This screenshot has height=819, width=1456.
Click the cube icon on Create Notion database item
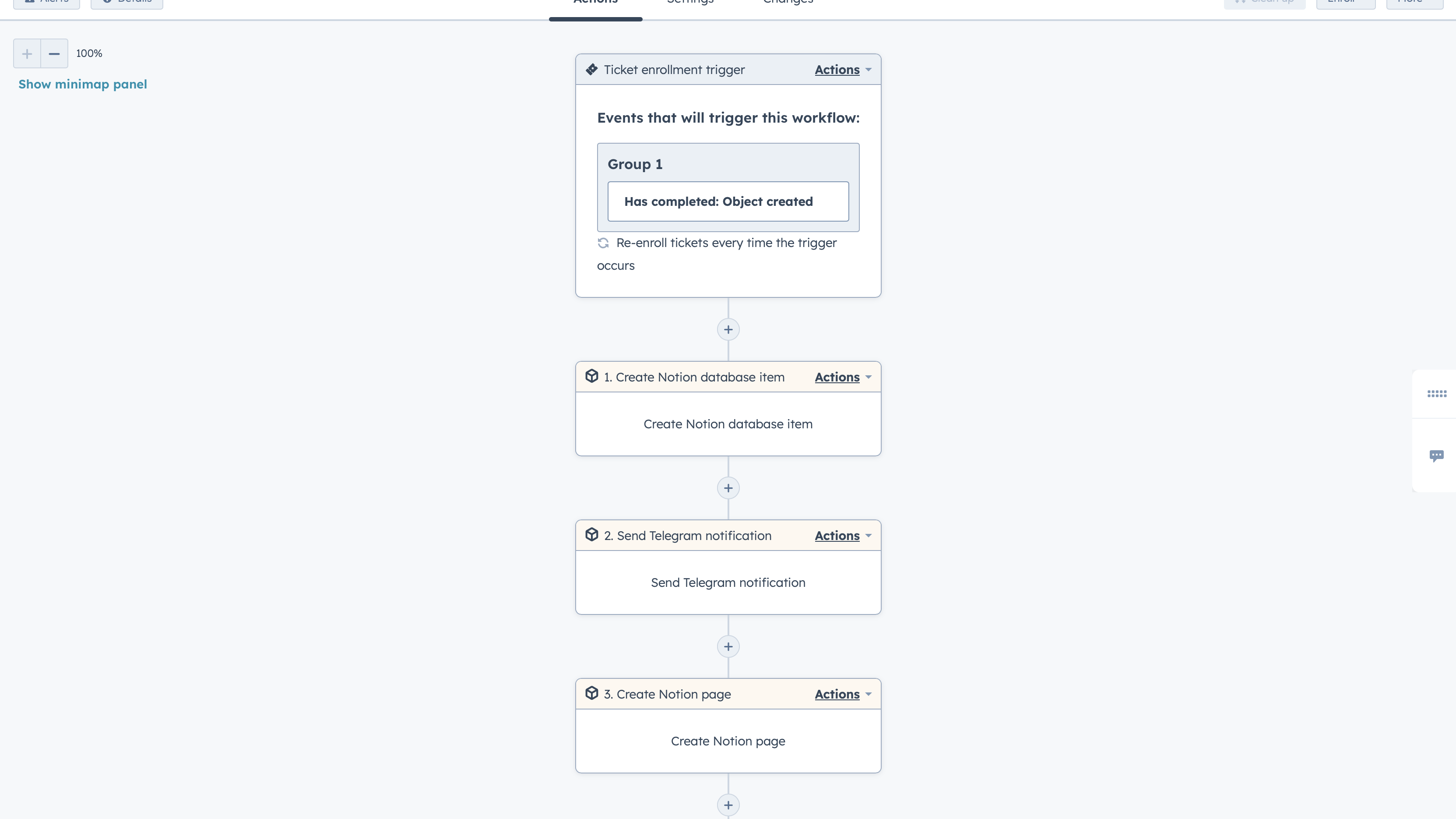point(591,377)
